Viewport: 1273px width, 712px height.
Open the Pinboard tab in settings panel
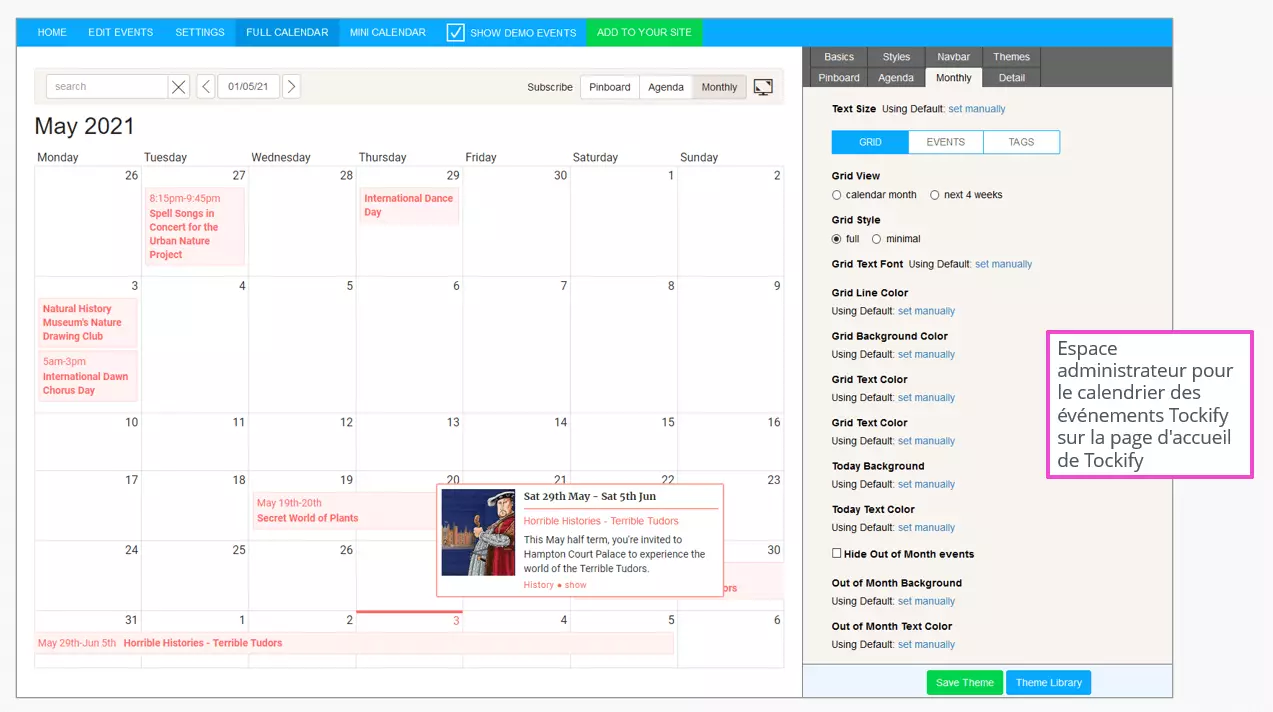[839, 77]
